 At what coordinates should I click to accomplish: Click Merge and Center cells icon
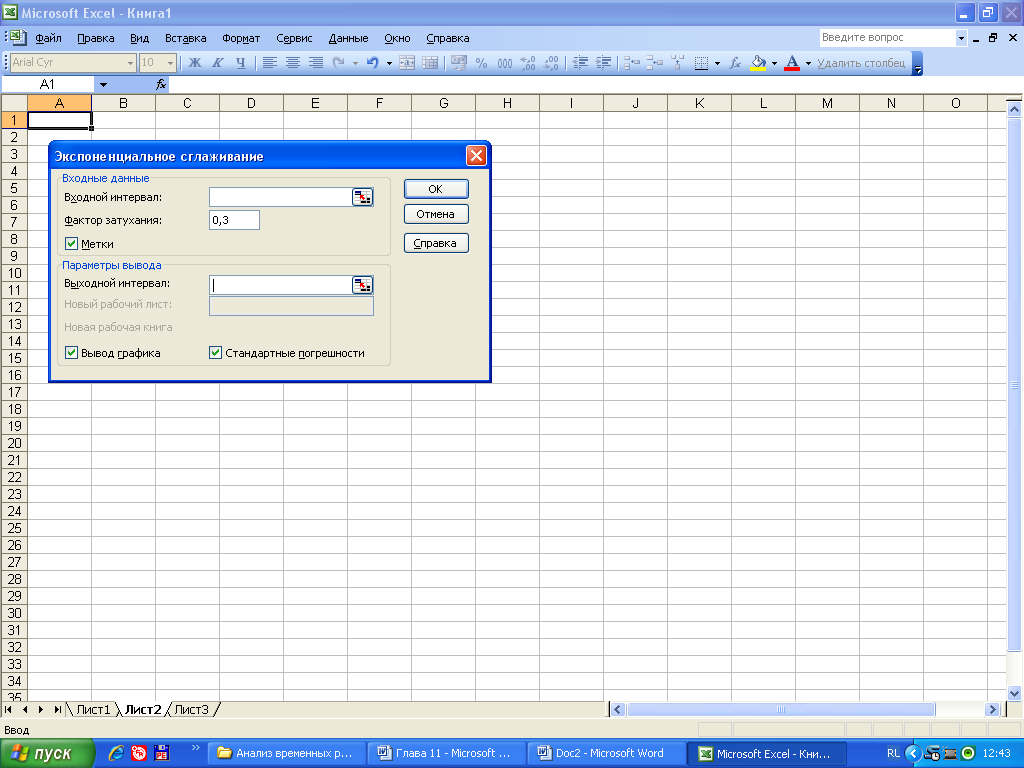pos(407,63)
